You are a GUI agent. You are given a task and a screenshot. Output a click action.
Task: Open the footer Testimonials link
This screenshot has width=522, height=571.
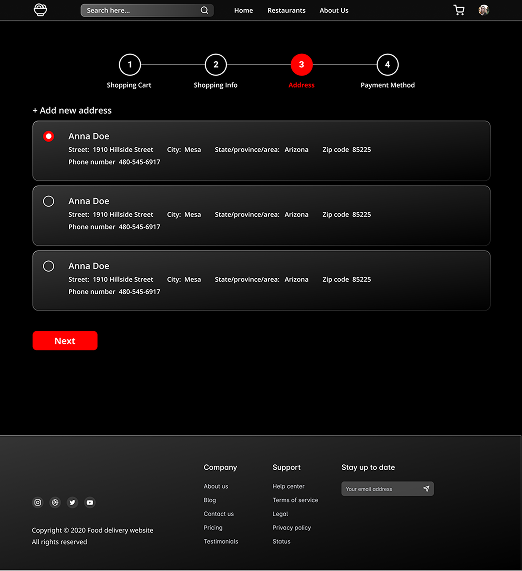pyautogui.click(x=221, y=542)
